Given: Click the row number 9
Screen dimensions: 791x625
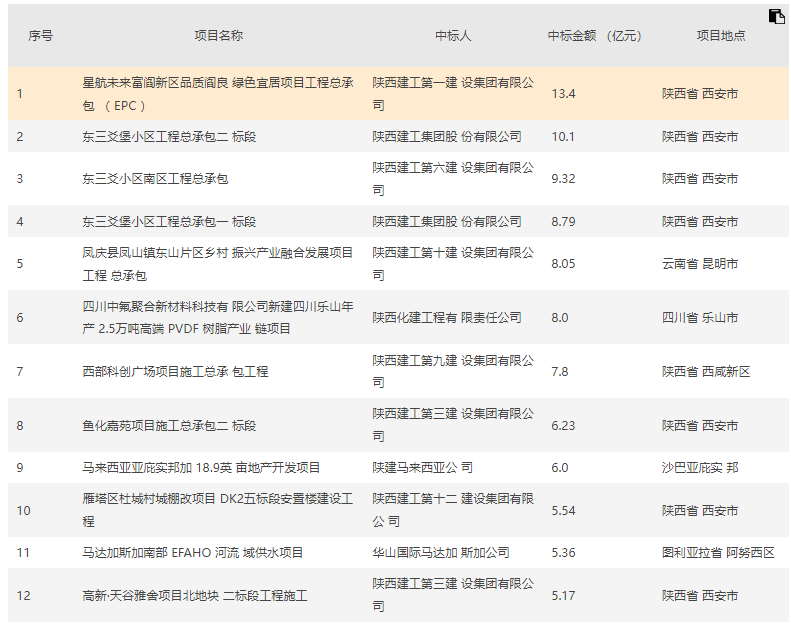Looking at the screenshot, I should pyautogui.click(x=20, y=468).
